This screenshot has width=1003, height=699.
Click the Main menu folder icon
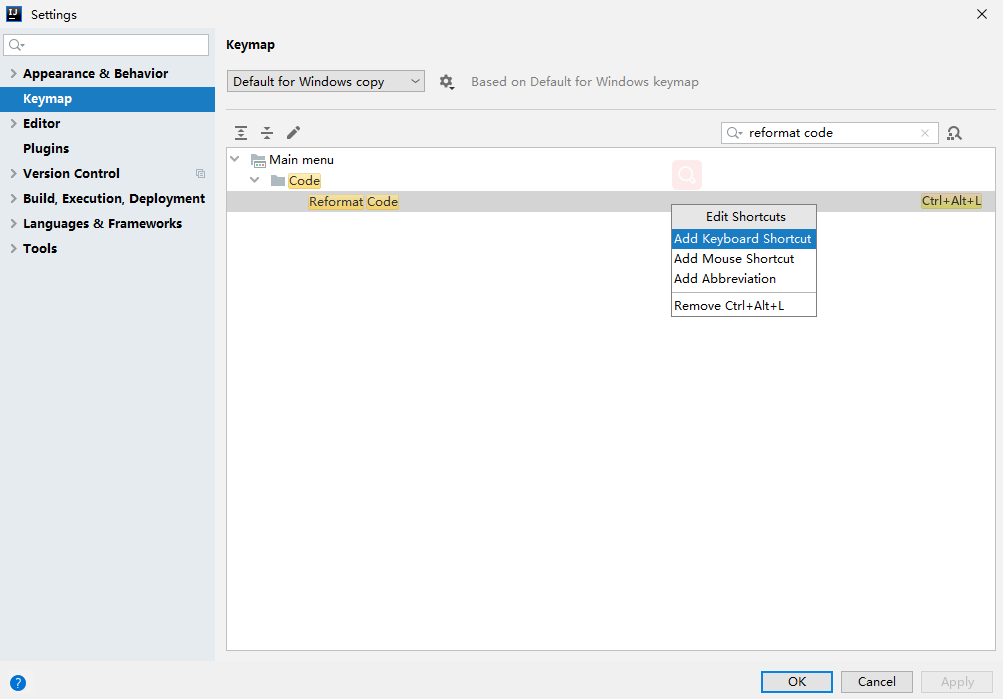(x=258, y=160)
